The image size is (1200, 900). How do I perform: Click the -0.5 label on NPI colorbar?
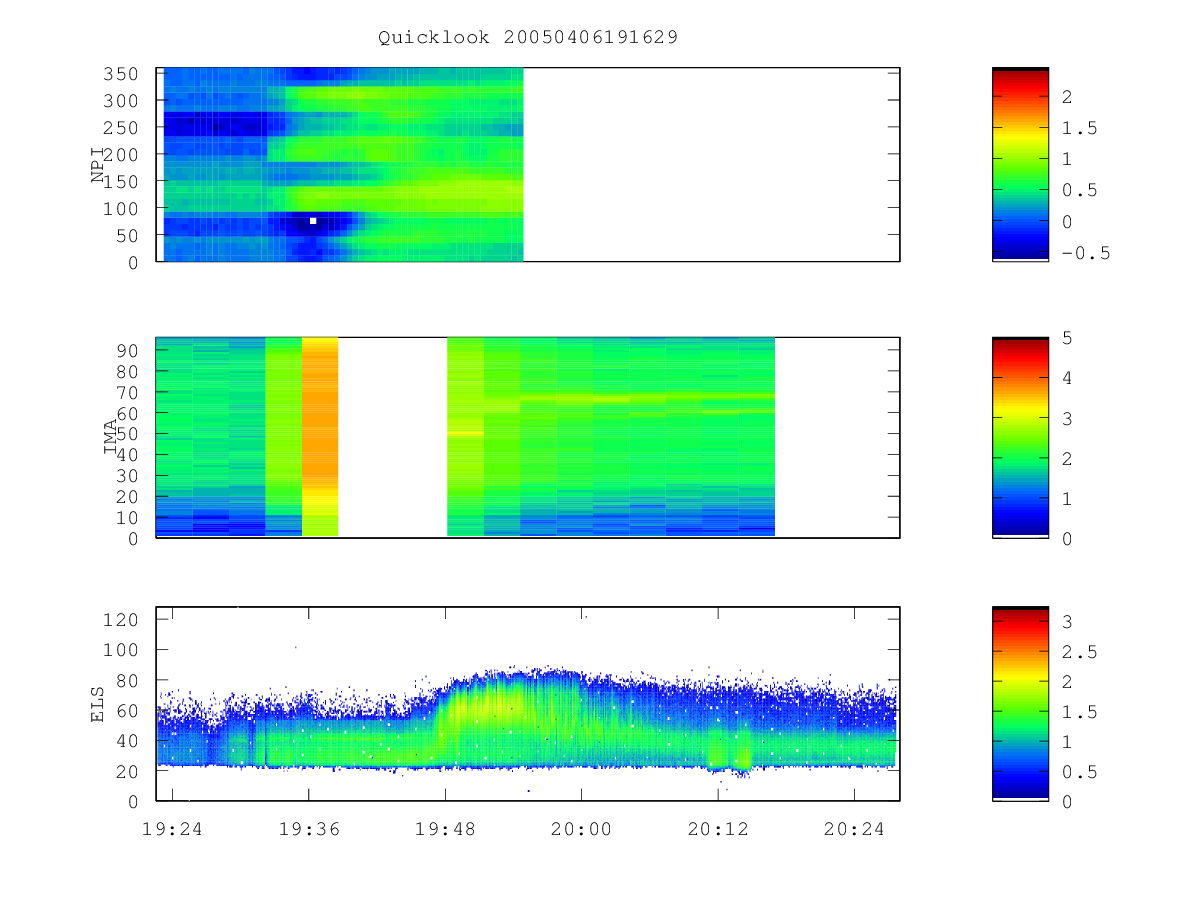point(1085,253)
